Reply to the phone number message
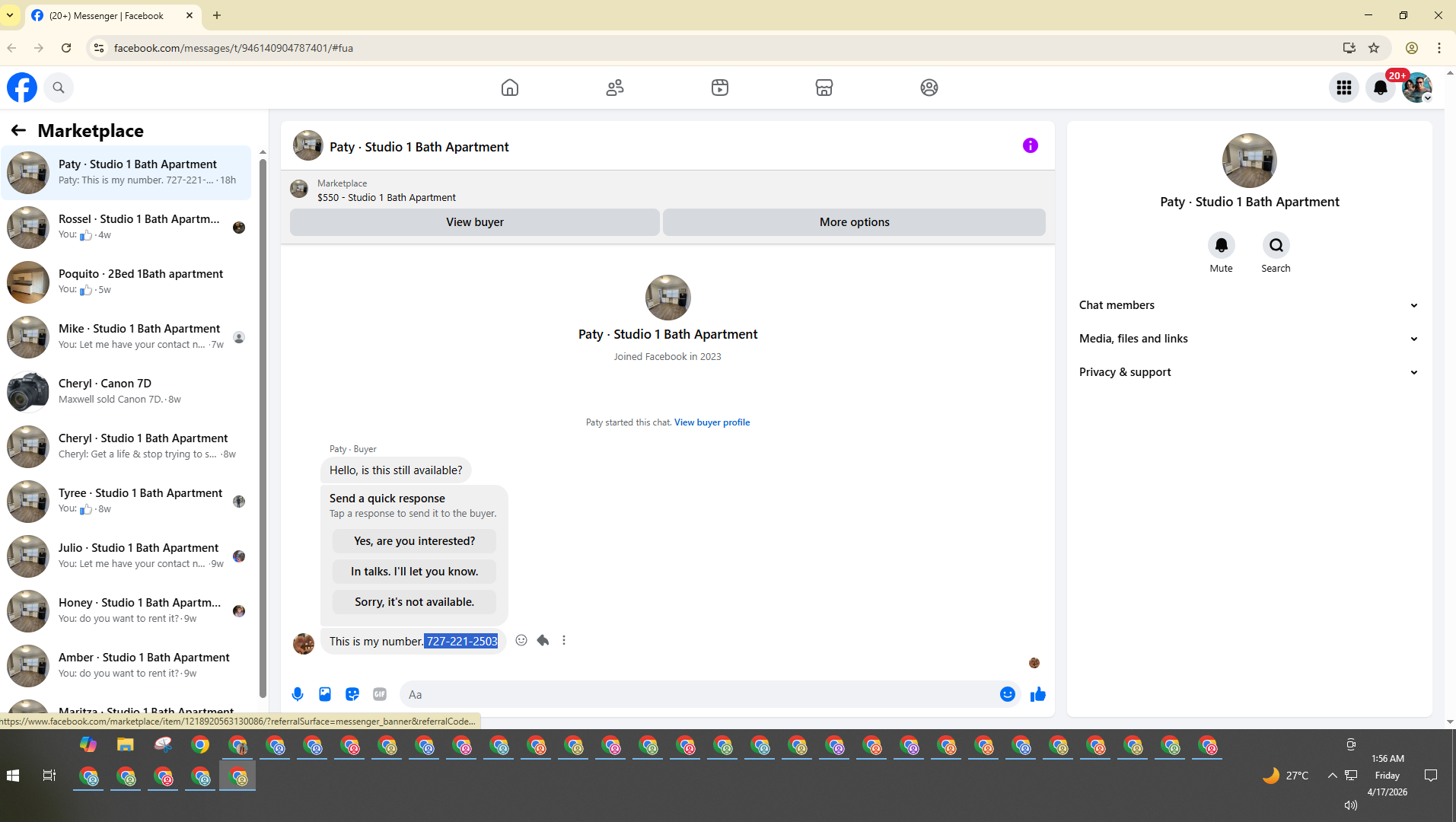This screenshot has height=822, width=1456. (543, 640)
